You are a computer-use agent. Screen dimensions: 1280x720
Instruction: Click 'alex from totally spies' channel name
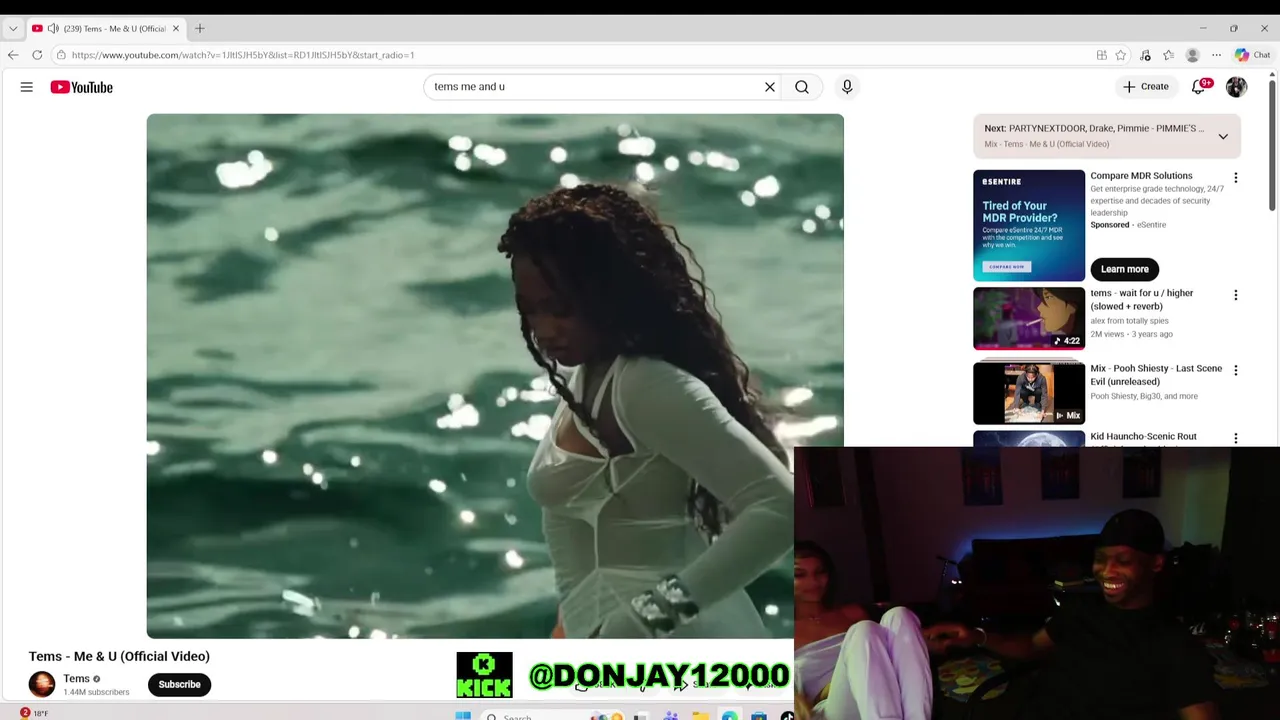click(x=1129, y=321)
